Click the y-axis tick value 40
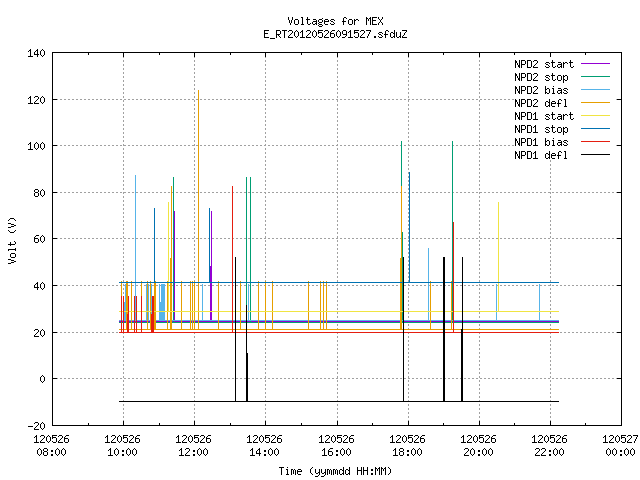This screenshot has height=480, width=640. point(39,286)
